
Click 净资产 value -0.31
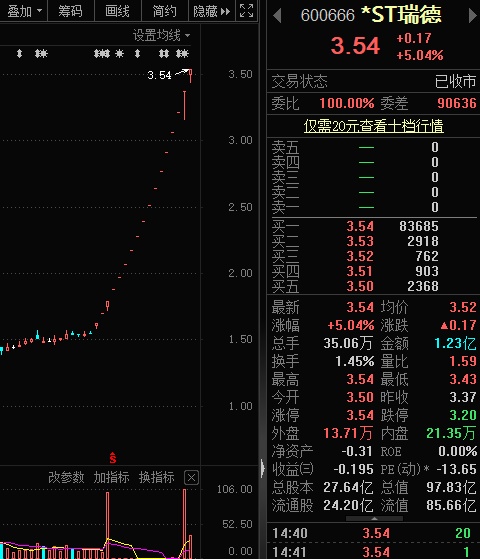pos(357,451)
